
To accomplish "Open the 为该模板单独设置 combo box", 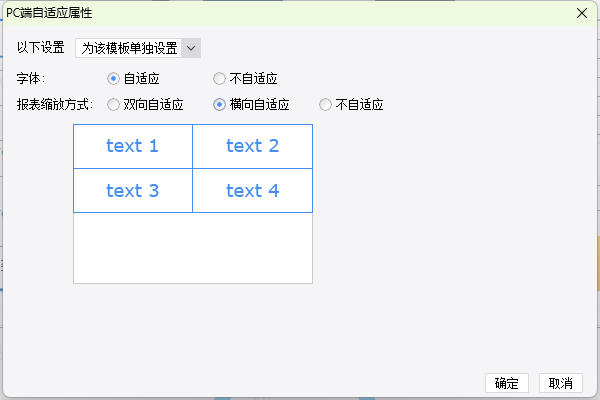I will [x=138, y=48].
